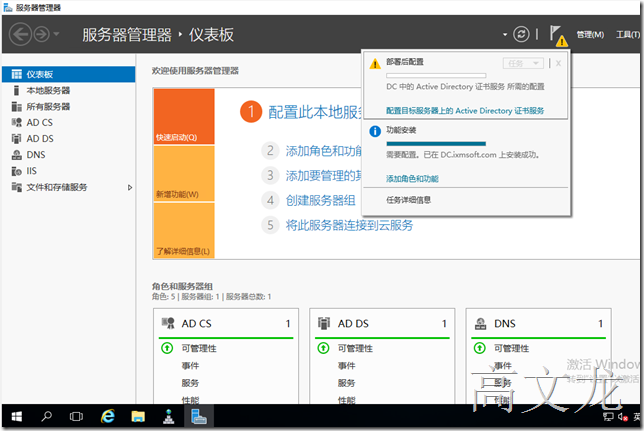Click 创建服务器组 step 4 link

321,200
